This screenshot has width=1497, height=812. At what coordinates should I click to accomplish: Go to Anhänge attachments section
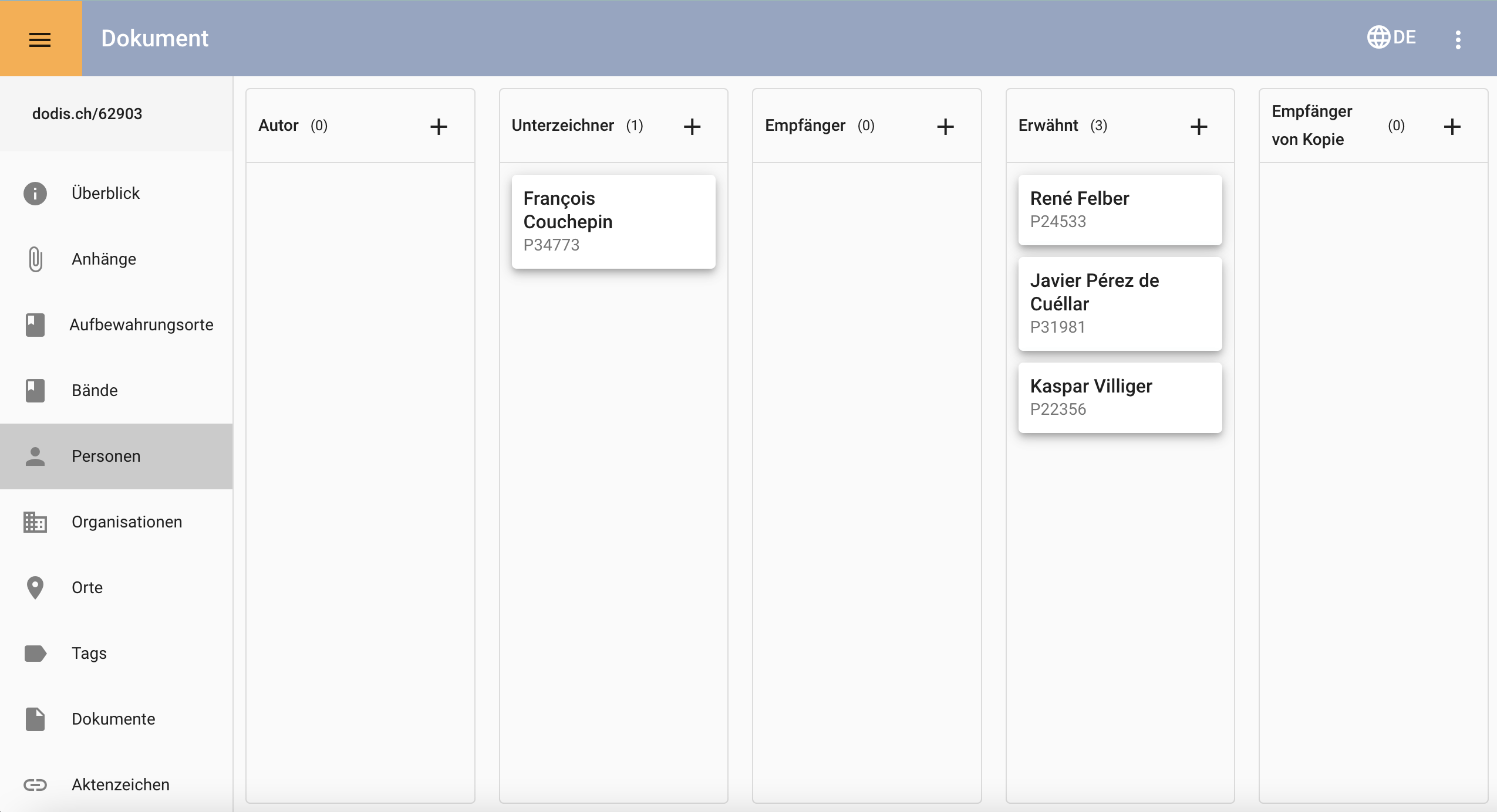pyautogui.click(x=104, y=259)
